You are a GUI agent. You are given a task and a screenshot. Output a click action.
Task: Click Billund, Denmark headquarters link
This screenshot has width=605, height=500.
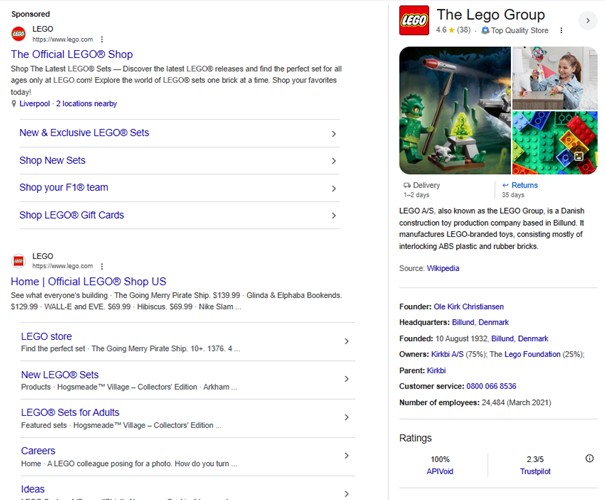(480, 322)
